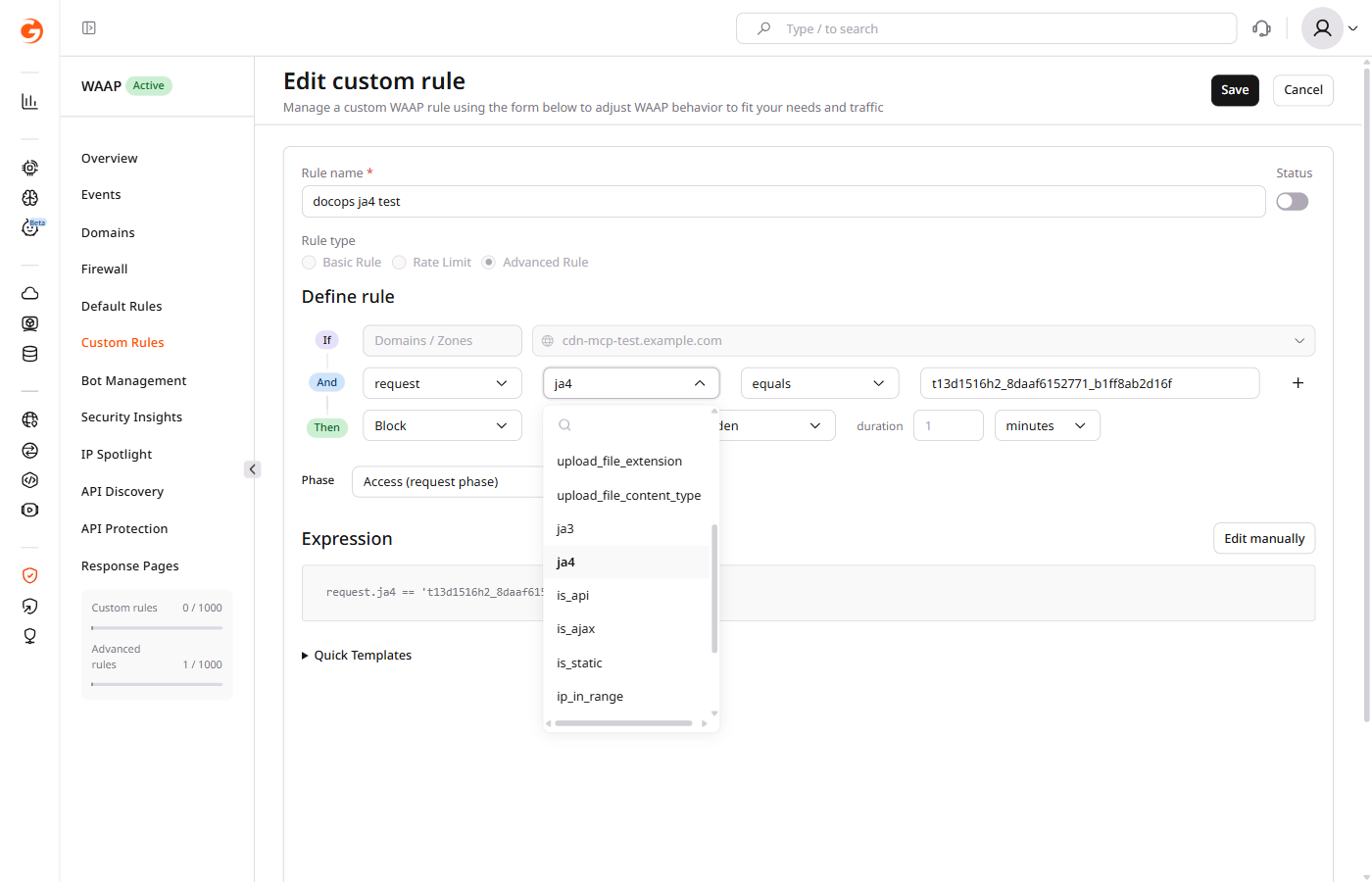Click the vertical scrollbar in the field dropdown
This screenshot has height=882, width=1372.
coord(714,588)
